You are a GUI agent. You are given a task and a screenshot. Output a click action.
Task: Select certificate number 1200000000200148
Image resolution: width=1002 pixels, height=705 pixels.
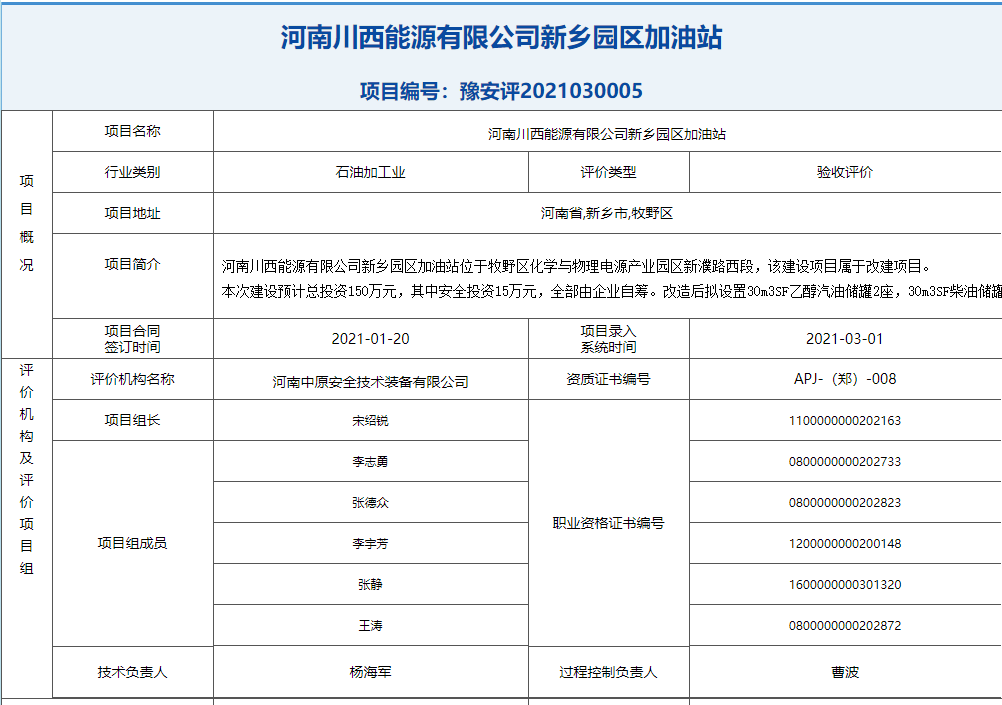pos(845,543)
